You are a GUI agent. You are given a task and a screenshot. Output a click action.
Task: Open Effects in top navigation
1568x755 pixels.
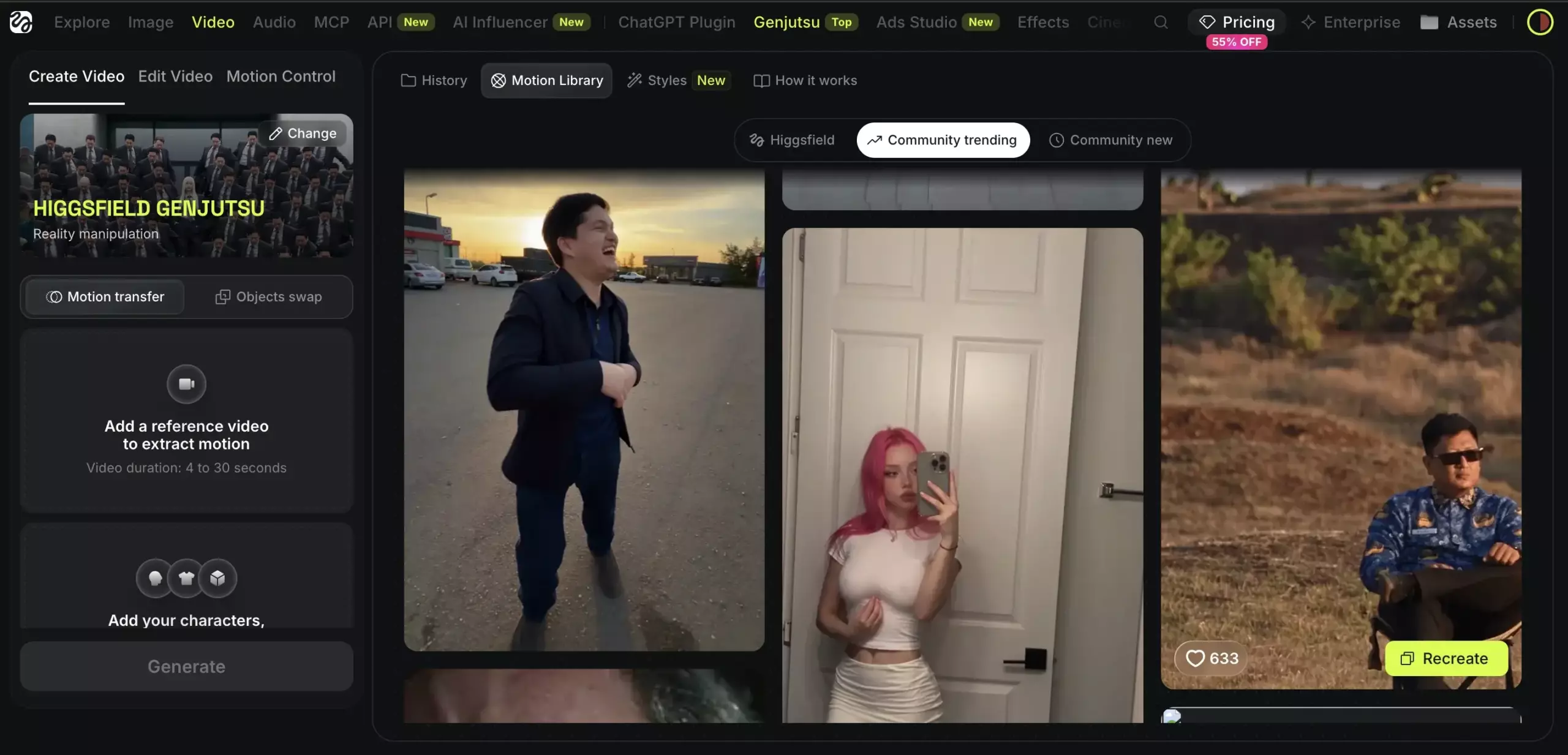coord(1043,22)
